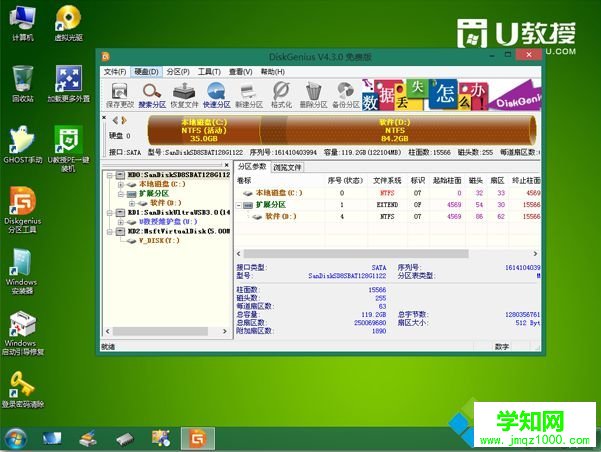Click the 序号(状态) column header

(x=345, y=180)
